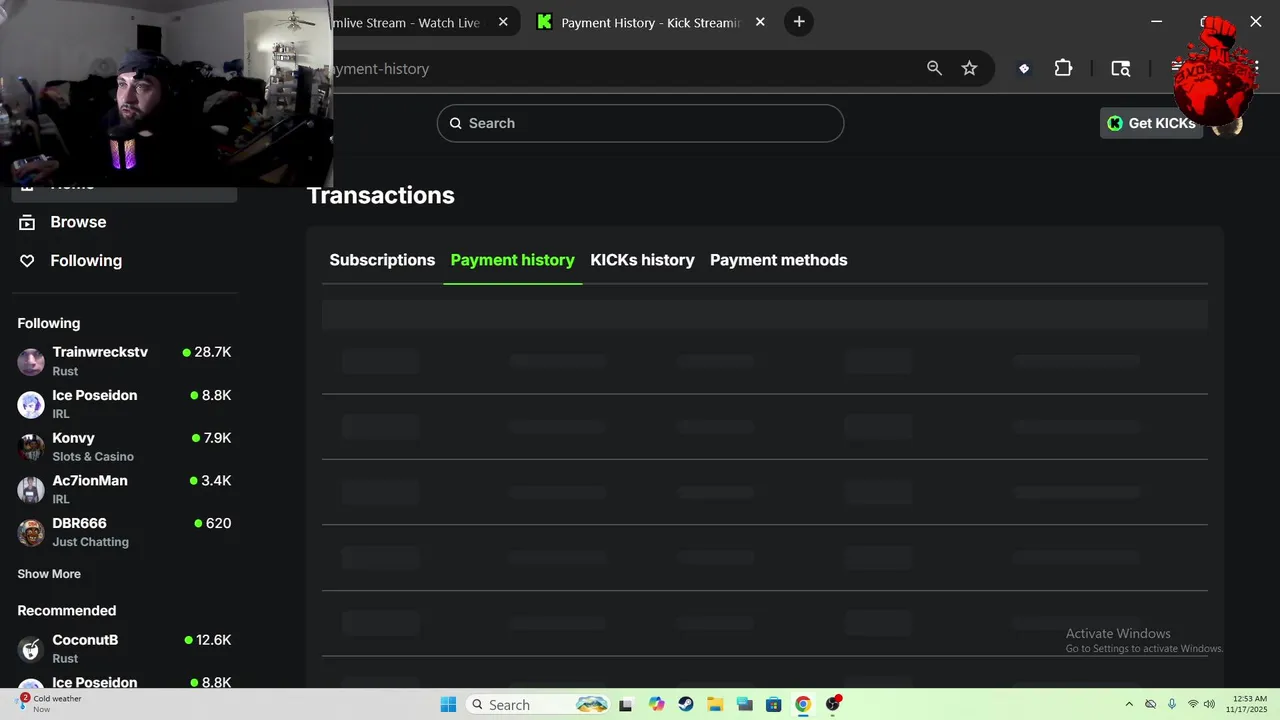
Task: Click Ice Poseidon avatar in Following list
Action: 31,405
